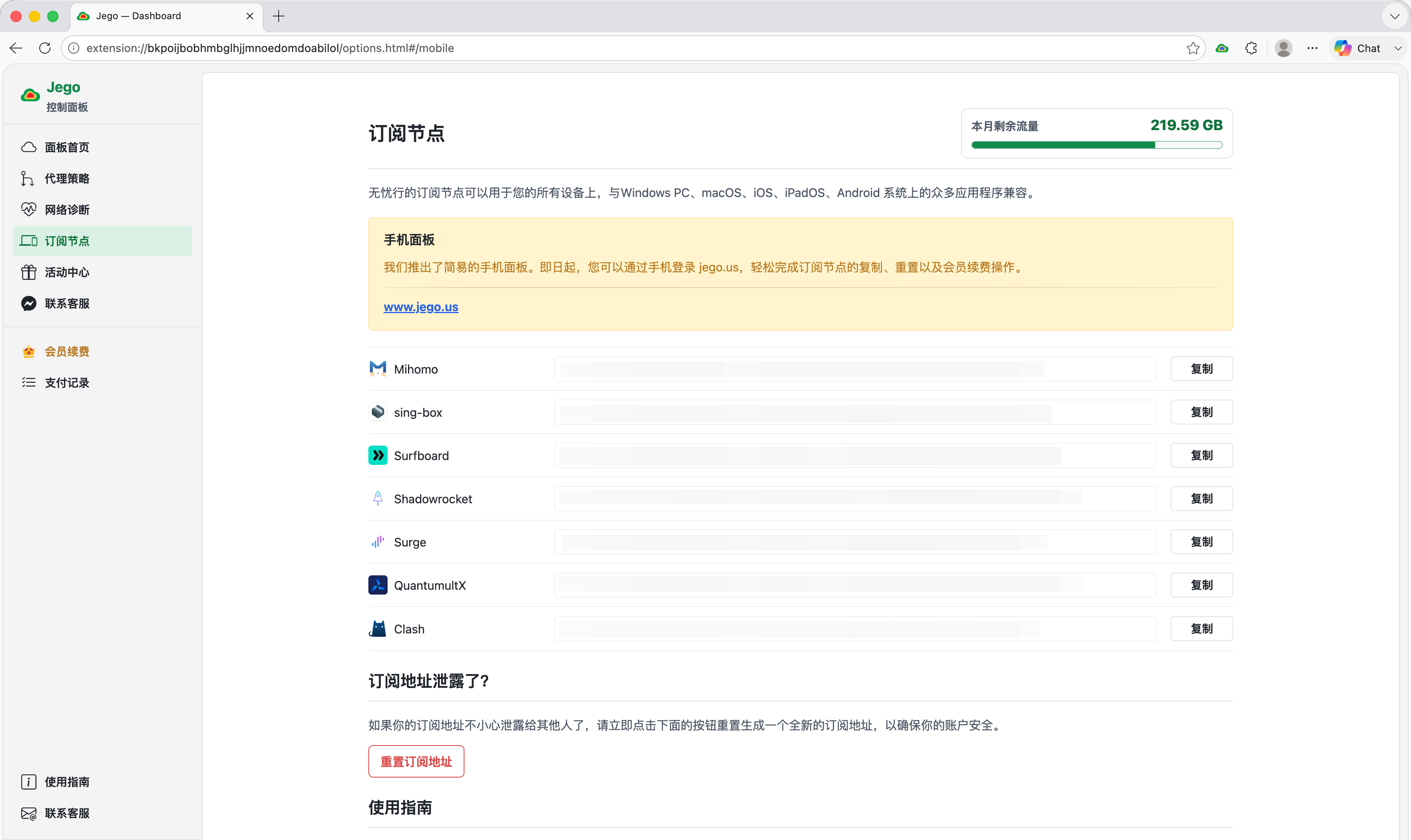Click the Jego cloud logo in sidebar

coord(30,95)
